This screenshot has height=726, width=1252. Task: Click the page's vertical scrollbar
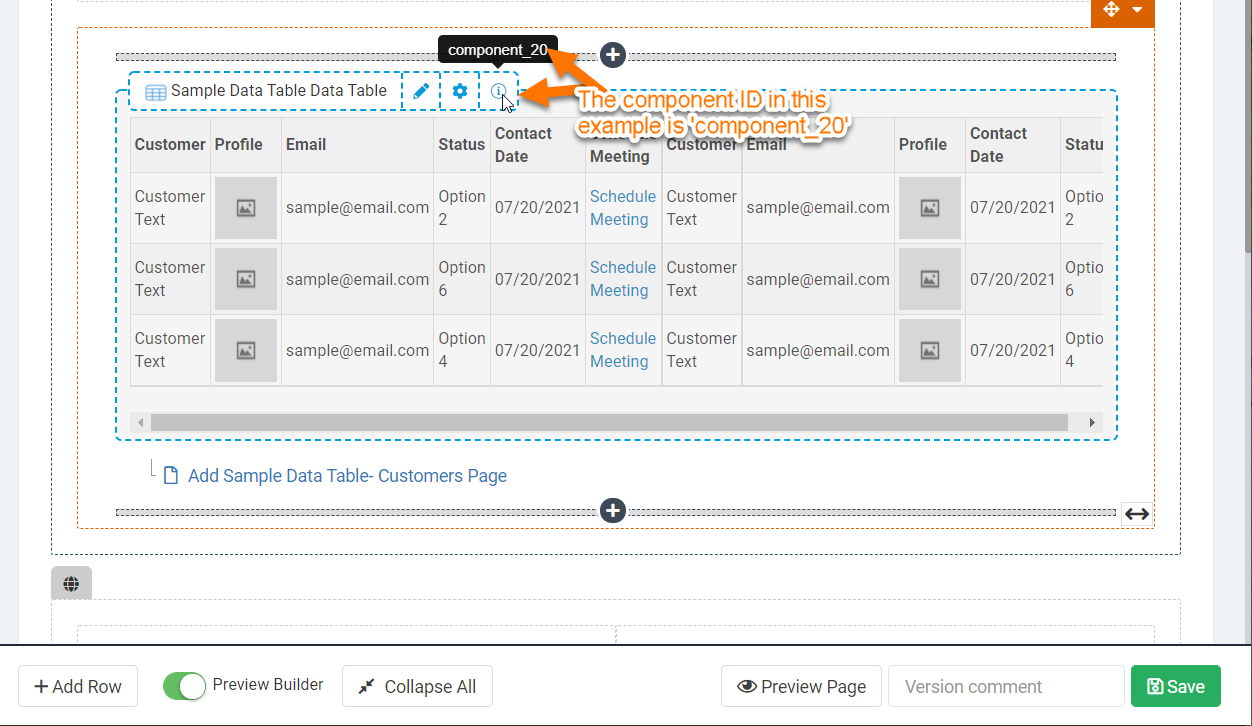pyautogui.click(x=1246, y=125)
